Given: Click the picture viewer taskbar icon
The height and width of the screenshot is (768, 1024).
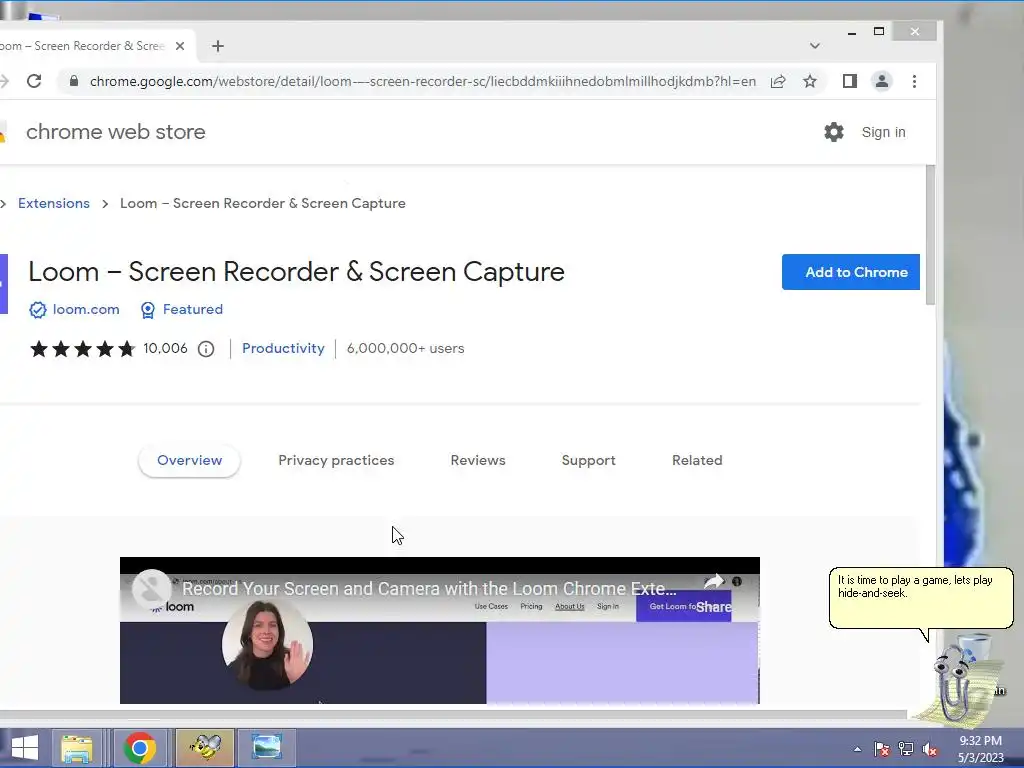Looking at the screenshot, I should [x=266, y=748].
